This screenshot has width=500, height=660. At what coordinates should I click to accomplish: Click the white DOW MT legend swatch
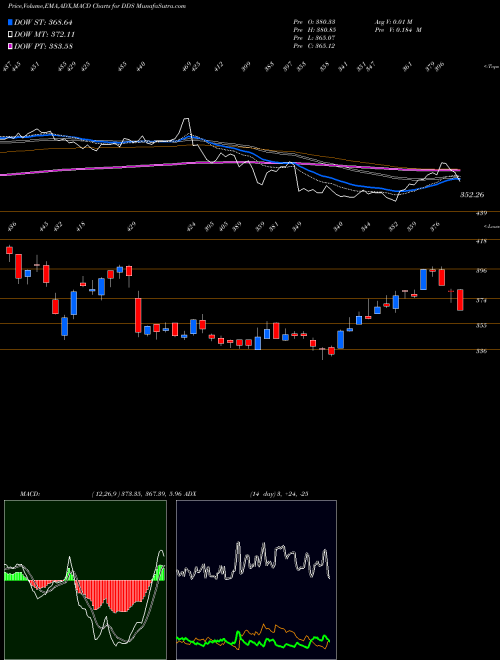click(10, 35)
